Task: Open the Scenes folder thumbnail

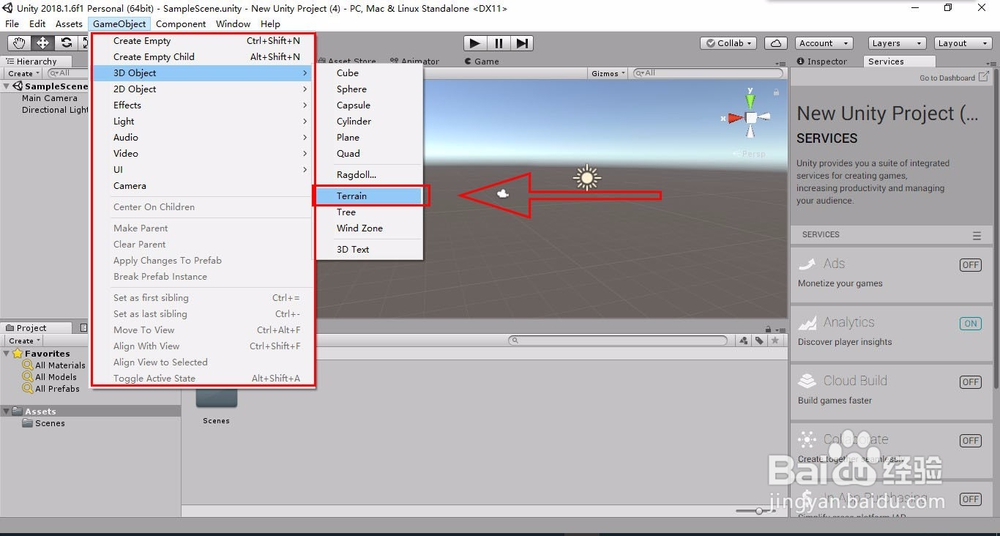Action: tap(216, 398)
